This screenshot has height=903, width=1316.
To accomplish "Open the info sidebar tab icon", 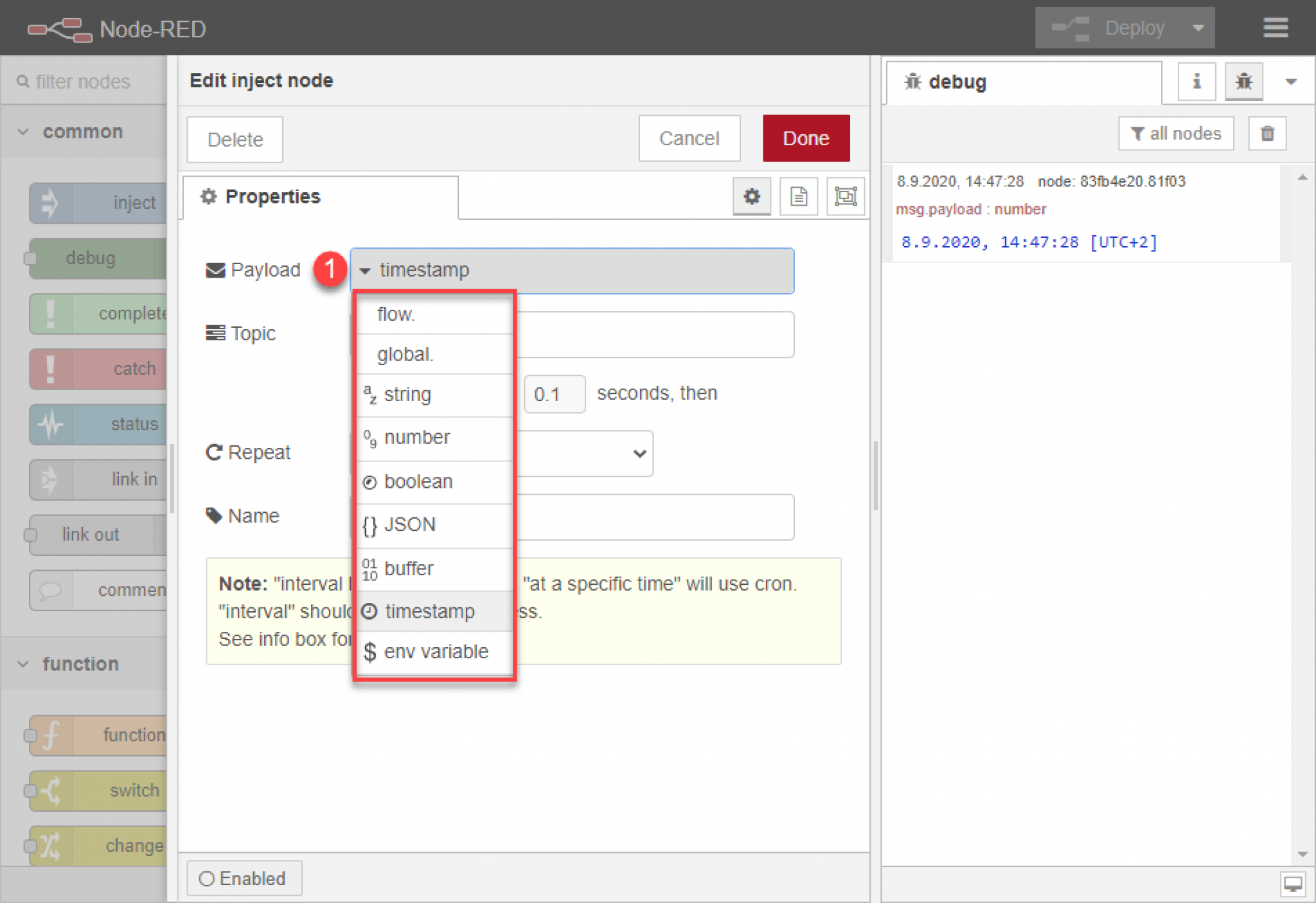I will pyautogui.click(x=1196, y=82).
